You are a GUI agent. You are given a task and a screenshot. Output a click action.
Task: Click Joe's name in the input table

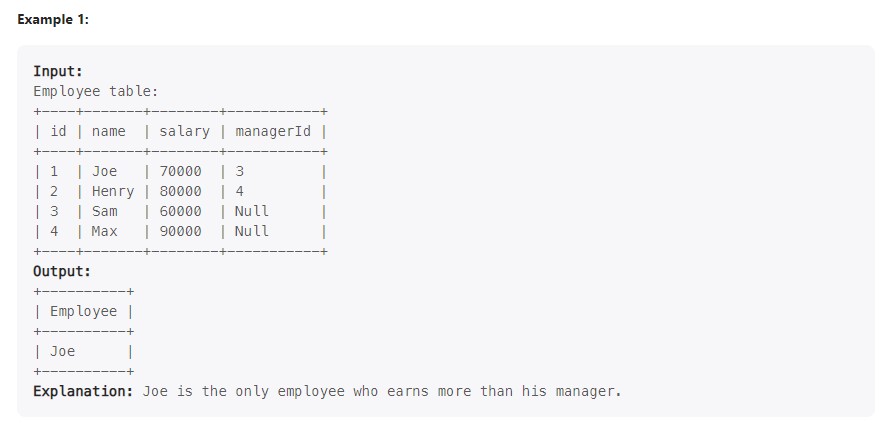(x=104, y=171)
